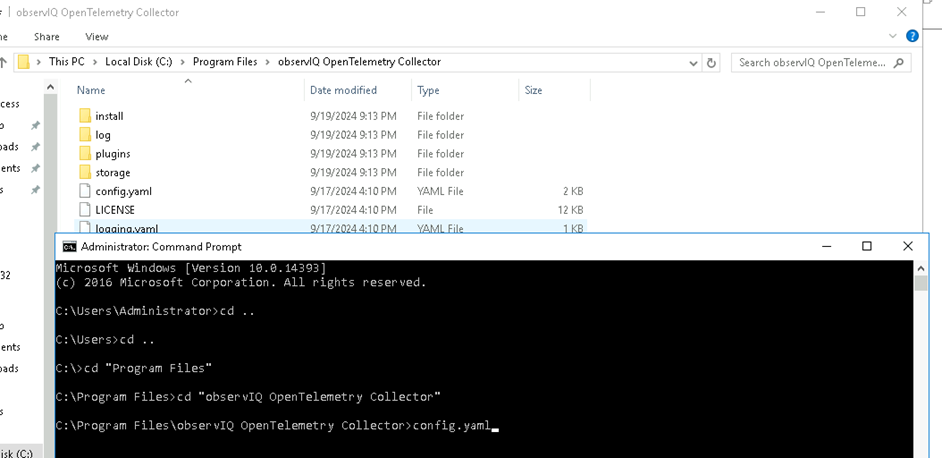Select the plugins folder icon

(x=85, y=153)
